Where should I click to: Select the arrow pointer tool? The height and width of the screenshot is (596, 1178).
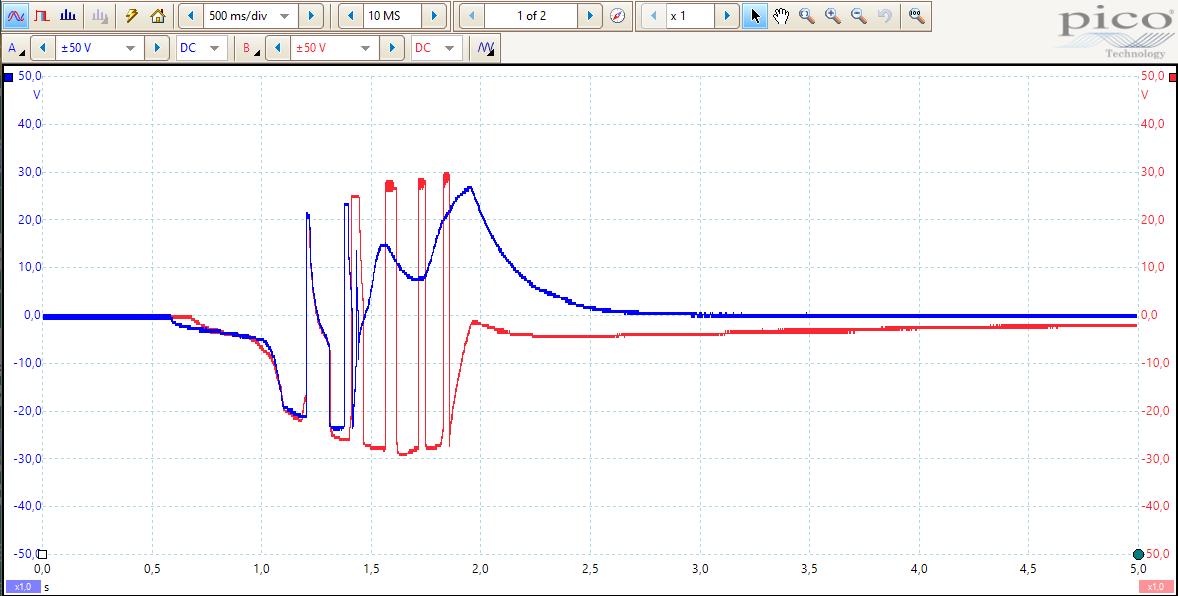[755, 15]
